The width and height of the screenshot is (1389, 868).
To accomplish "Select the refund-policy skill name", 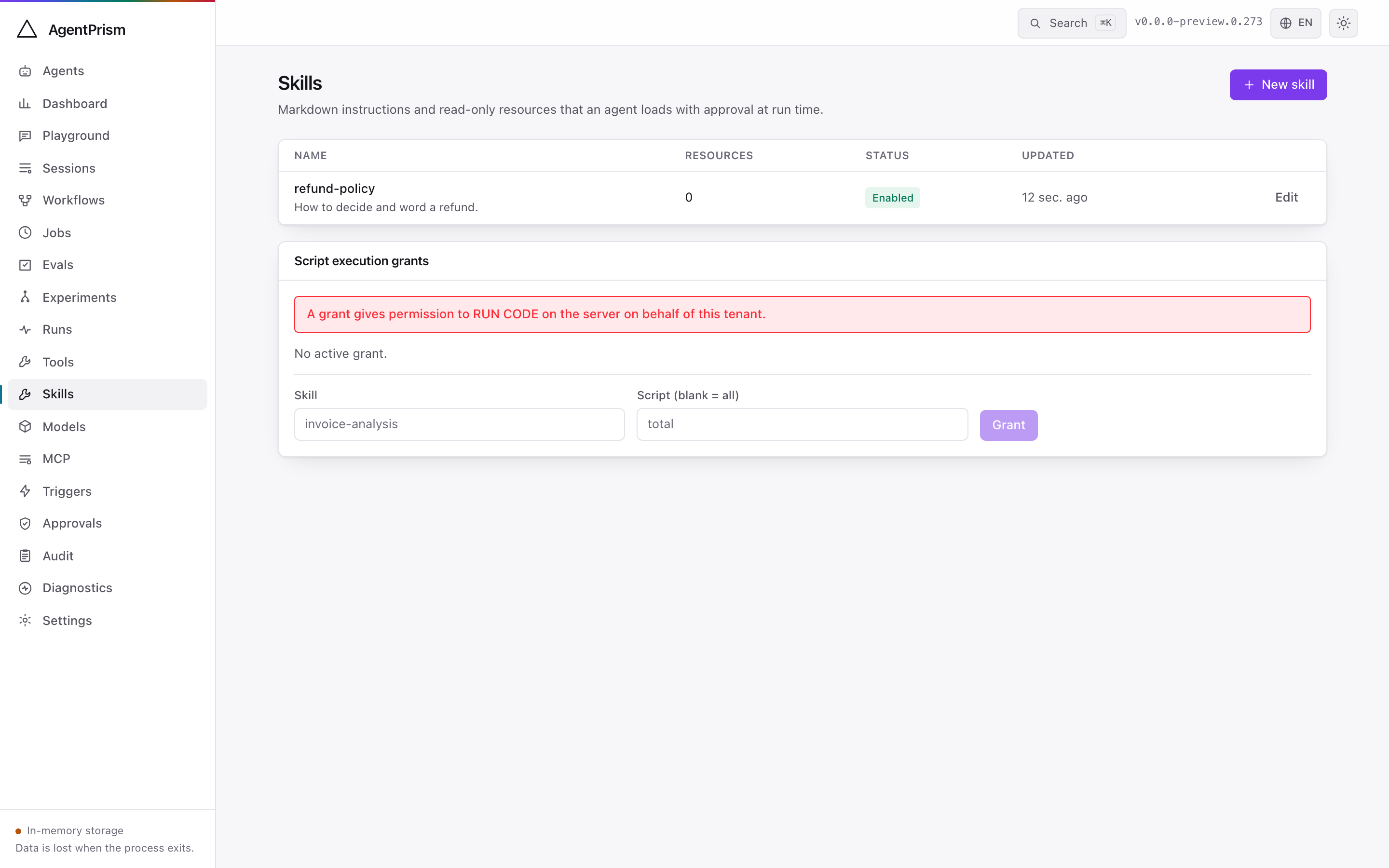I will pyautogui.click(x=335, y=188).
